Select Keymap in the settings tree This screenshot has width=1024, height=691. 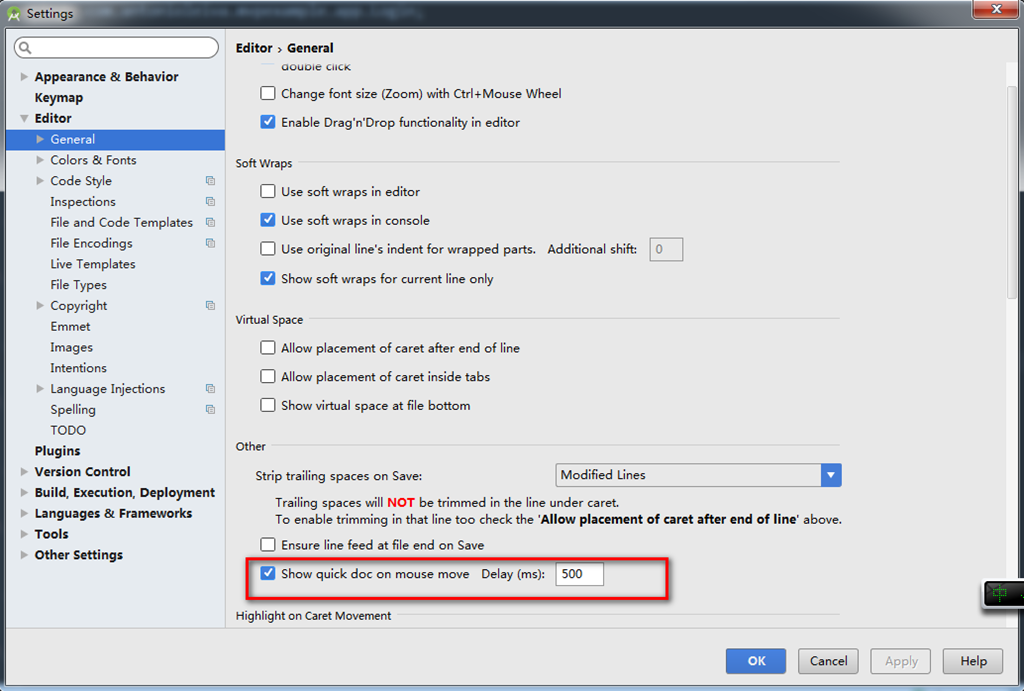[59, 98]
